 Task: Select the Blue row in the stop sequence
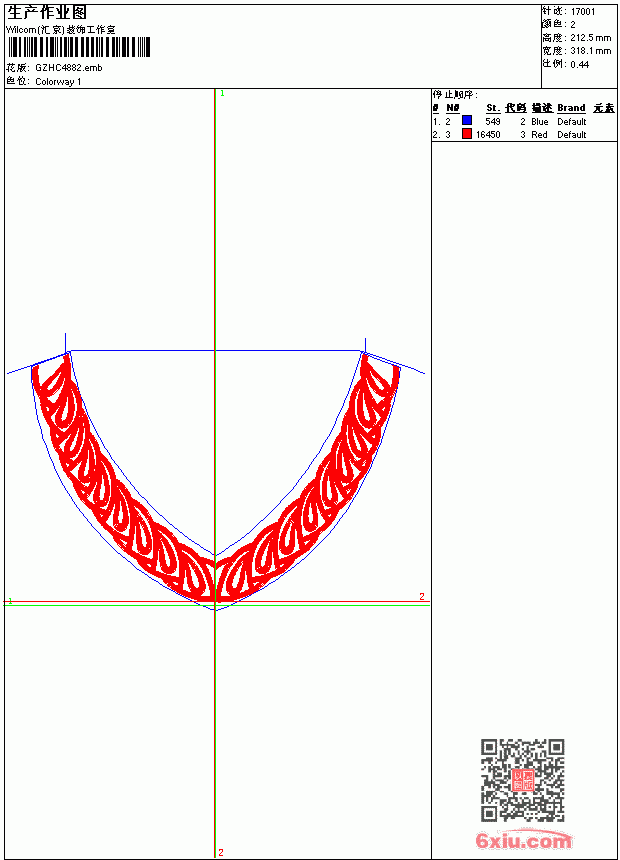coord(524,121)
